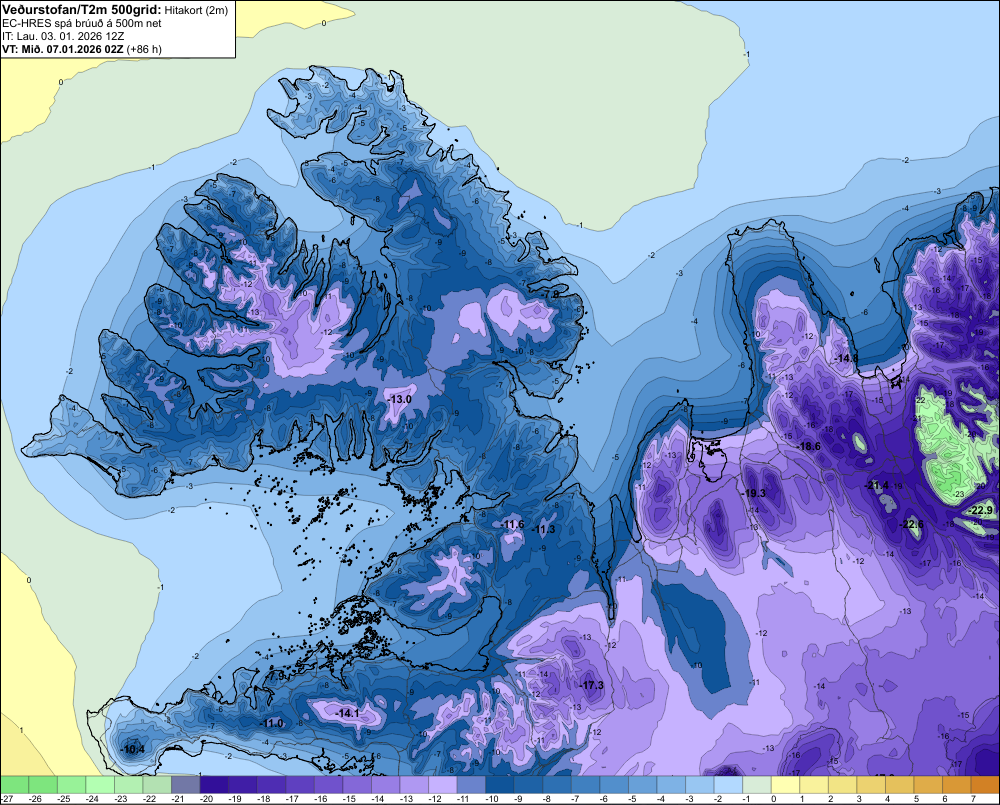Select the -24 light green legend swatch
The height and width of the screenshot is (805, 1000).
[x=100, y=785]
